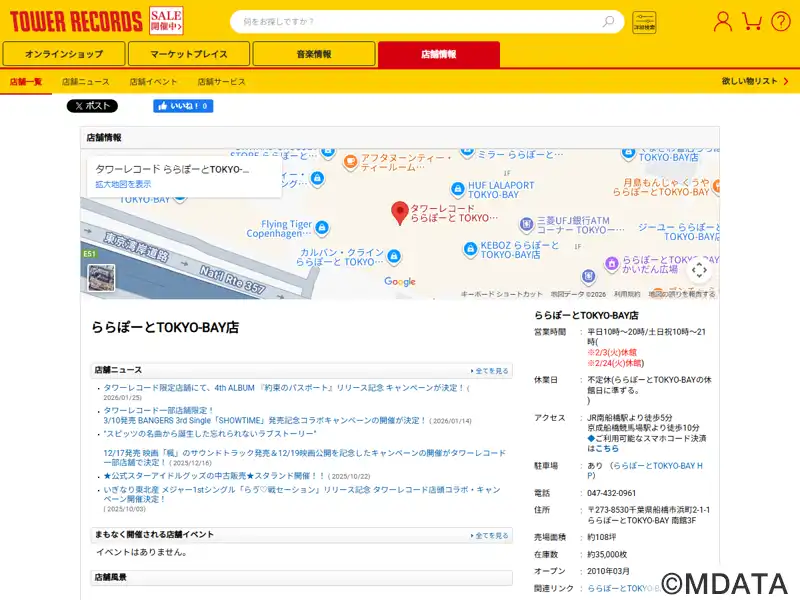The height and width of the screenshot is (600, 800).
Task: Open the マーケットプレイス tab
Action: [189, 54]
